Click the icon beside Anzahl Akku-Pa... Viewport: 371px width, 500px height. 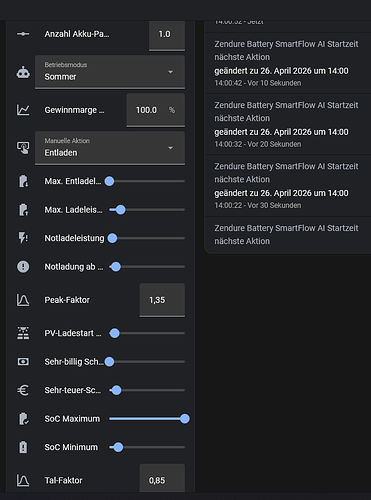(x=23, y=34)
